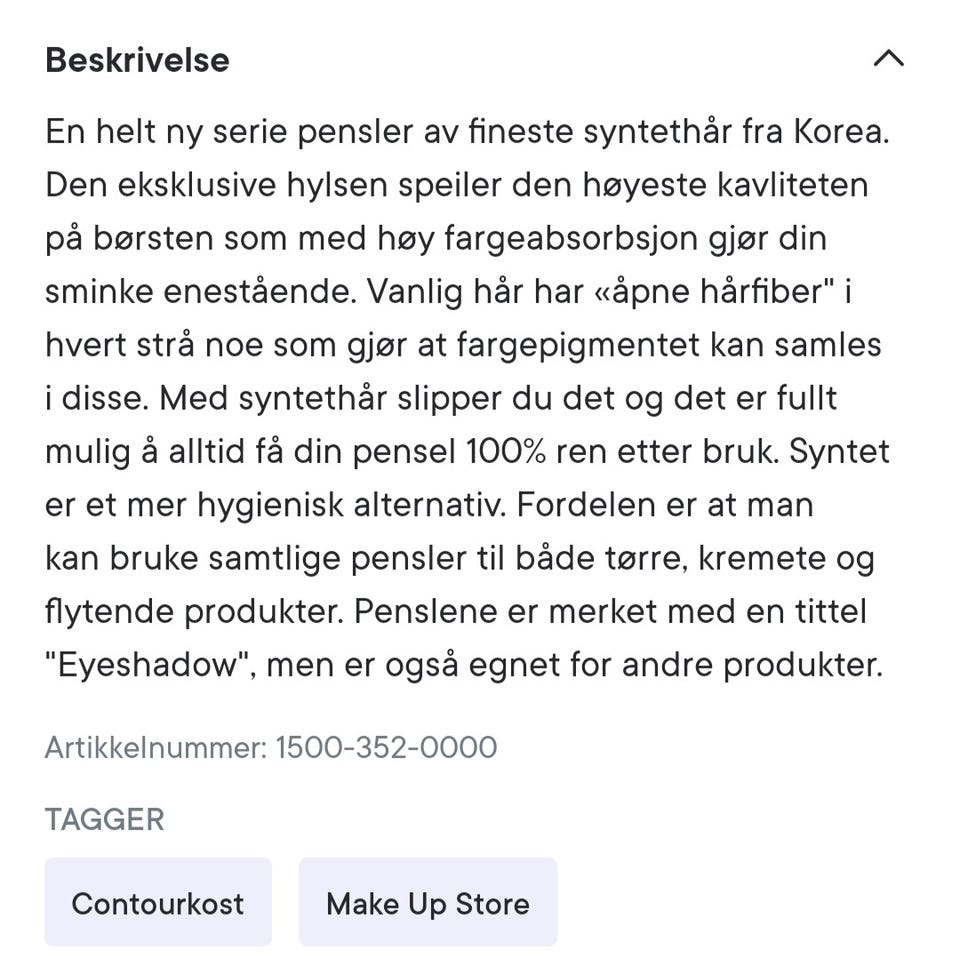Click the Beskrivelse heading

(x=137, y=59)
